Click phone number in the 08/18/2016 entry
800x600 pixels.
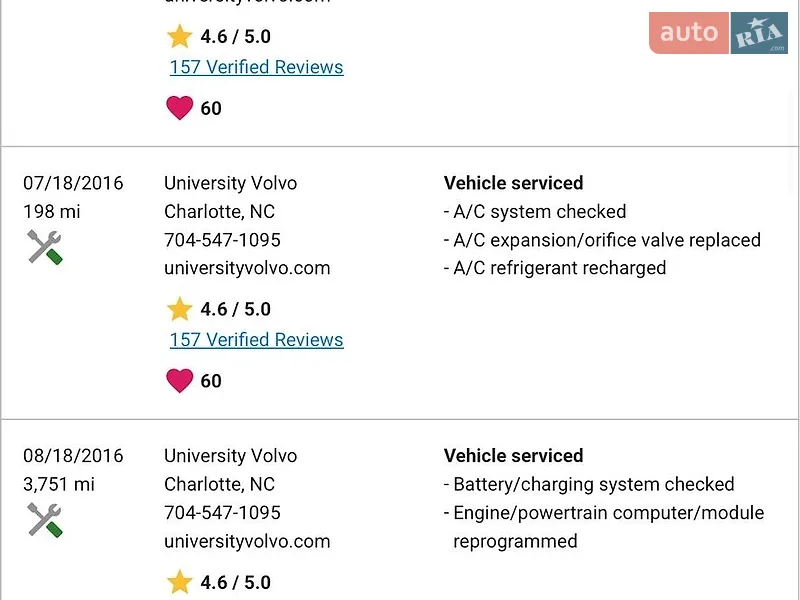[x=222, y=512]
